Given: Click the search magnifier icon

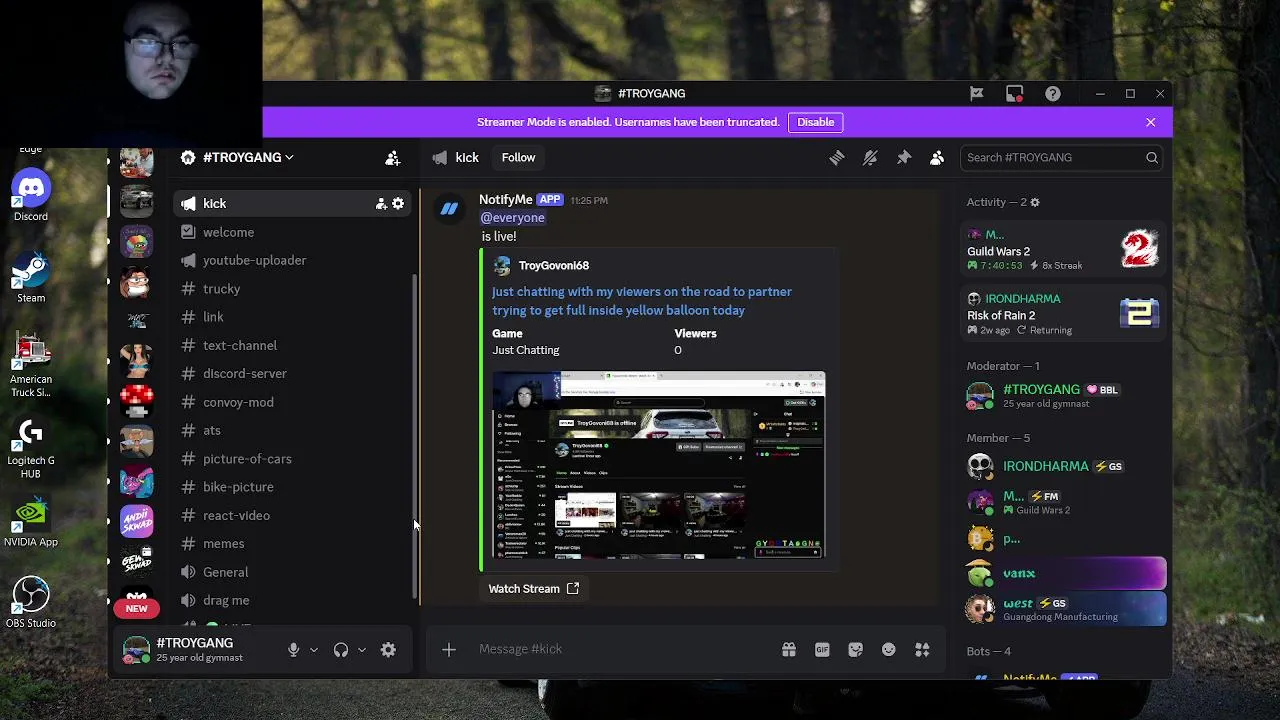Looking at the screenshot, I should click(x=1152, y=158).
